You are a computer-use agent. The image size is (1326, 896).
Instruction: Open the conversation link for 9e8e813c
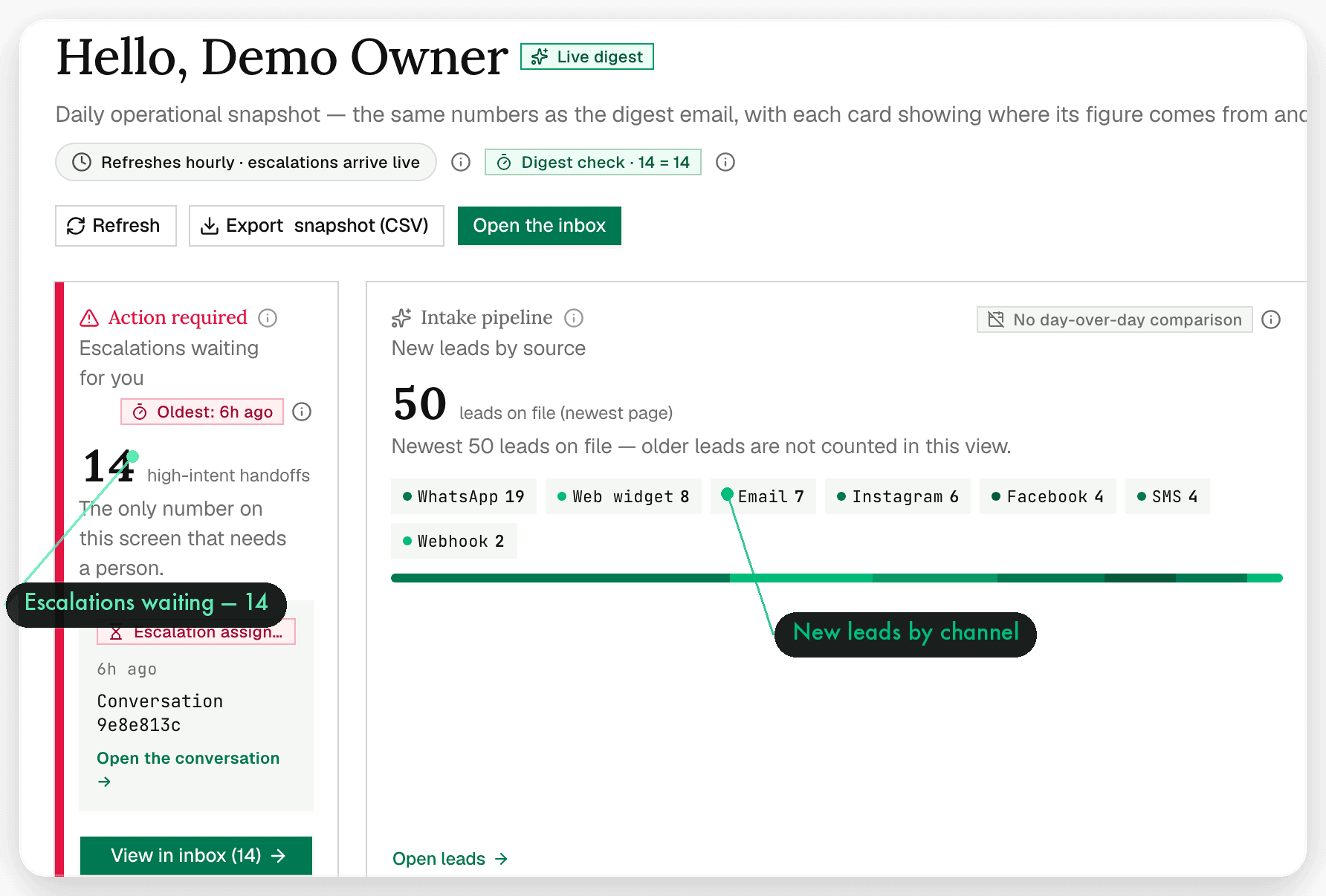click(x=188, y=769)
